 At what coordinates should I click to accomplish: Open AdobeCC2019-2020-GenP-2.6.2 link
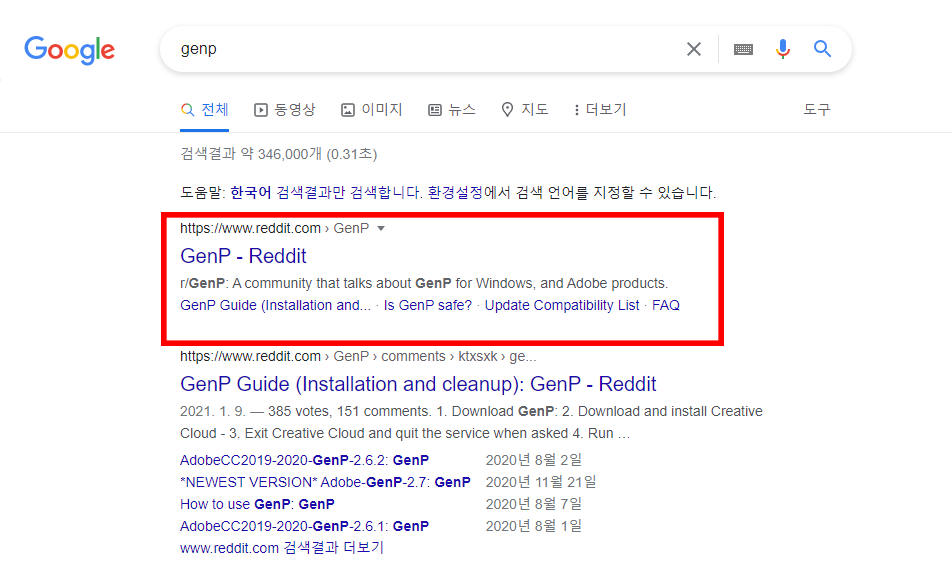pyautogui.click(x=304, y=460)
